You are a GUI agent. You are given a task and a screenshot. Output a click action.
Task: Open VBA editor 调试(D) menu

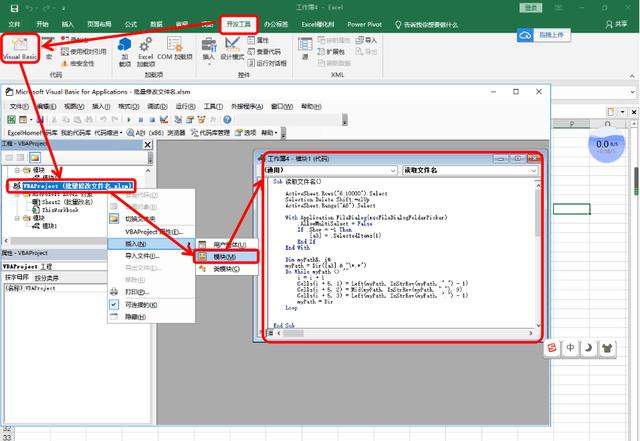[x=157, y=106]
